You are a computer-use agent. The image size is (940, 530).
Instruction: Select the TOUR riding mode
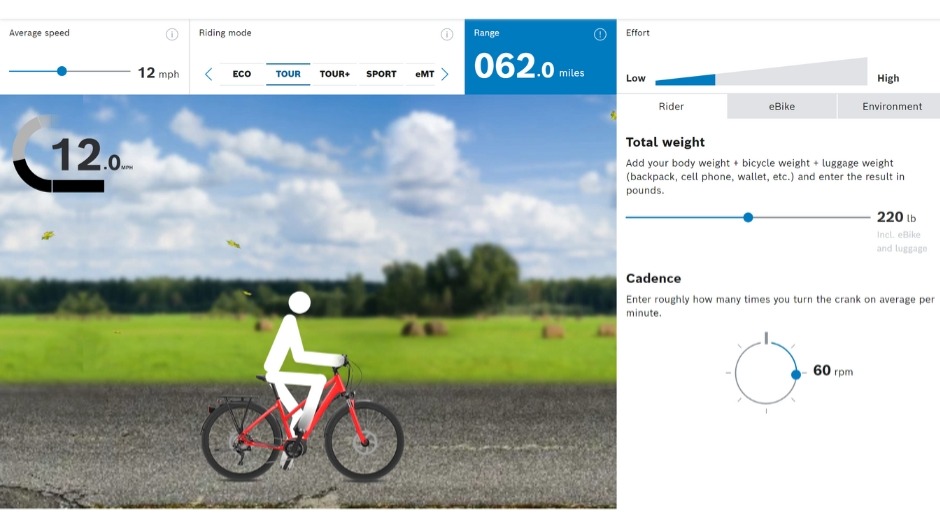[x=288, y=74]
